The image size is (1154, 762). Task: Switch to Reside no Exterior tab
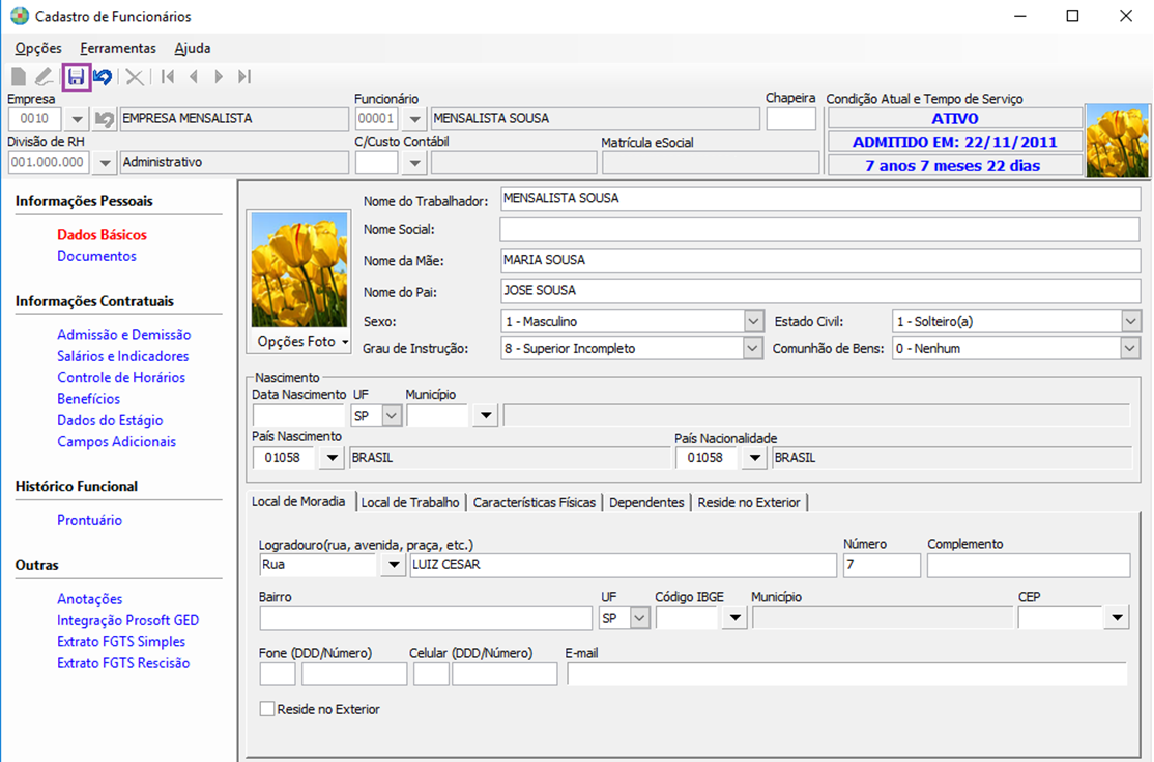748,502
